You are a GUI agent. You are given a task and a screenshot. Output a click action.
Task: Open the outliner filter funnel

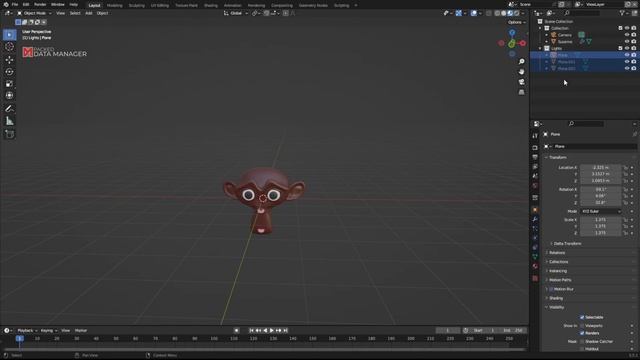(622, 13)
